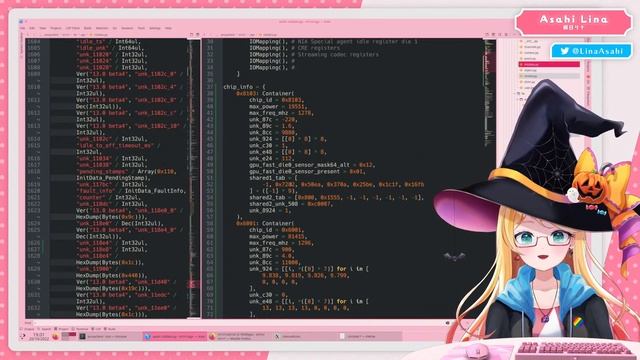Viewport: 640px width, 360px height.
Task: Select the red highlighted file in project tree
Action: (x=549, y=64)
